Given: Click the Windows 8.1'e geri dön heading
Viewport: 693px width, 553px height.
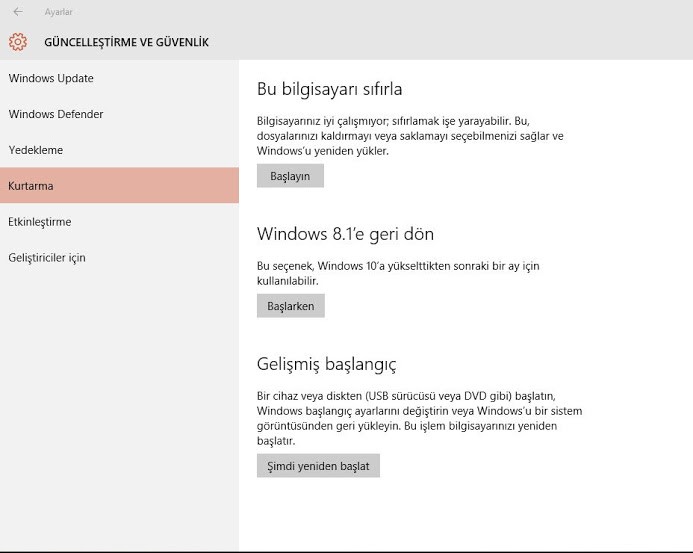Looking at the screenshot, I should [345, 234].
